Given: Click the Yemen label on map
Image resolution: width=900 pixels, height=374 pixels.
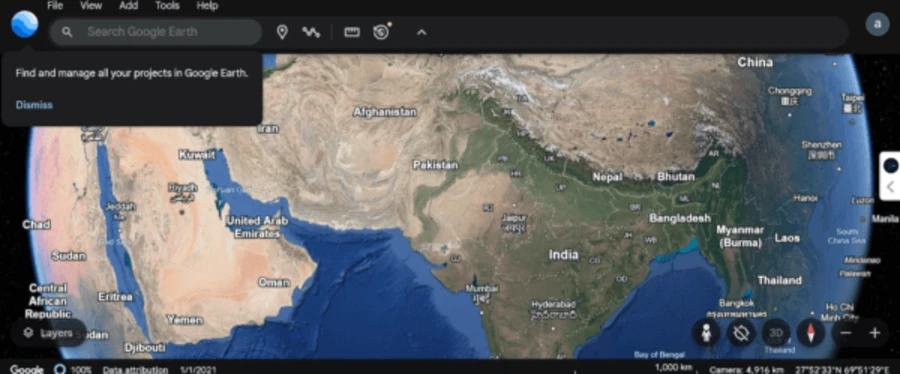Looking at the screenshot, I should (x=184, y=320).
